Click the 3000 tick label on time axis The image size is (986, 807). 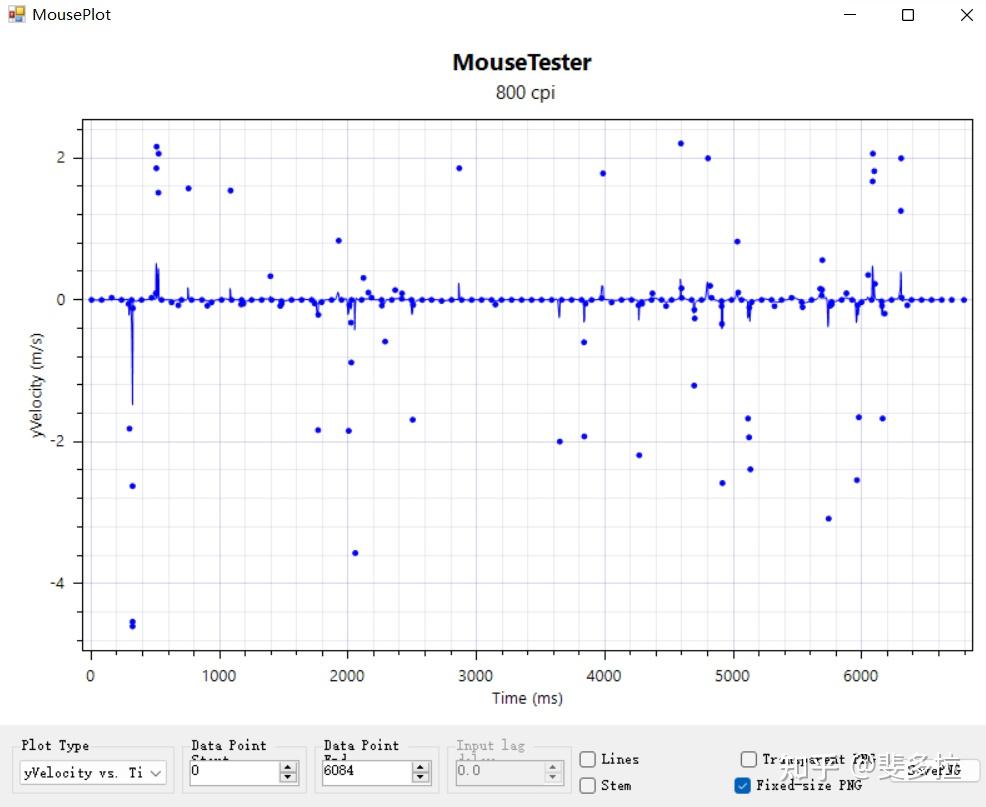(475, 676)
